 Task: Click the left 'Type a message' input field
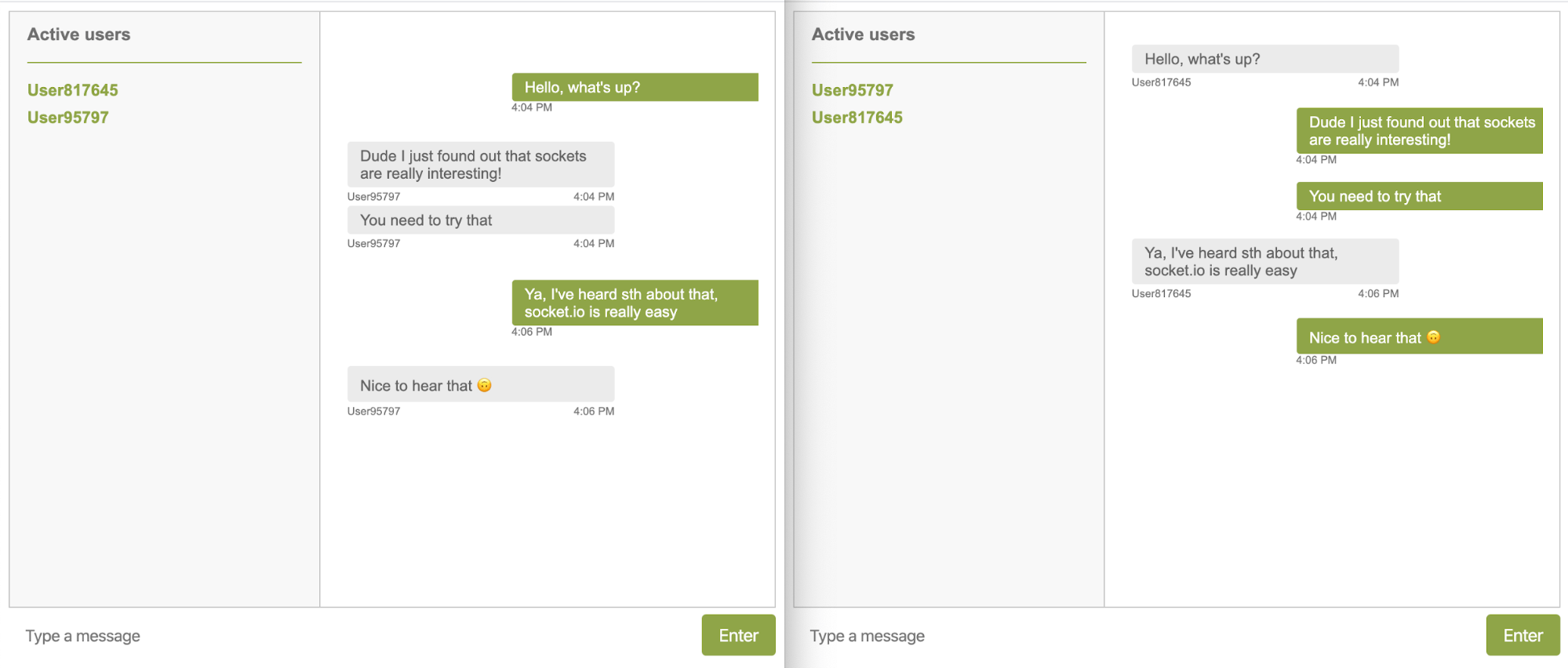pos(82,635)
